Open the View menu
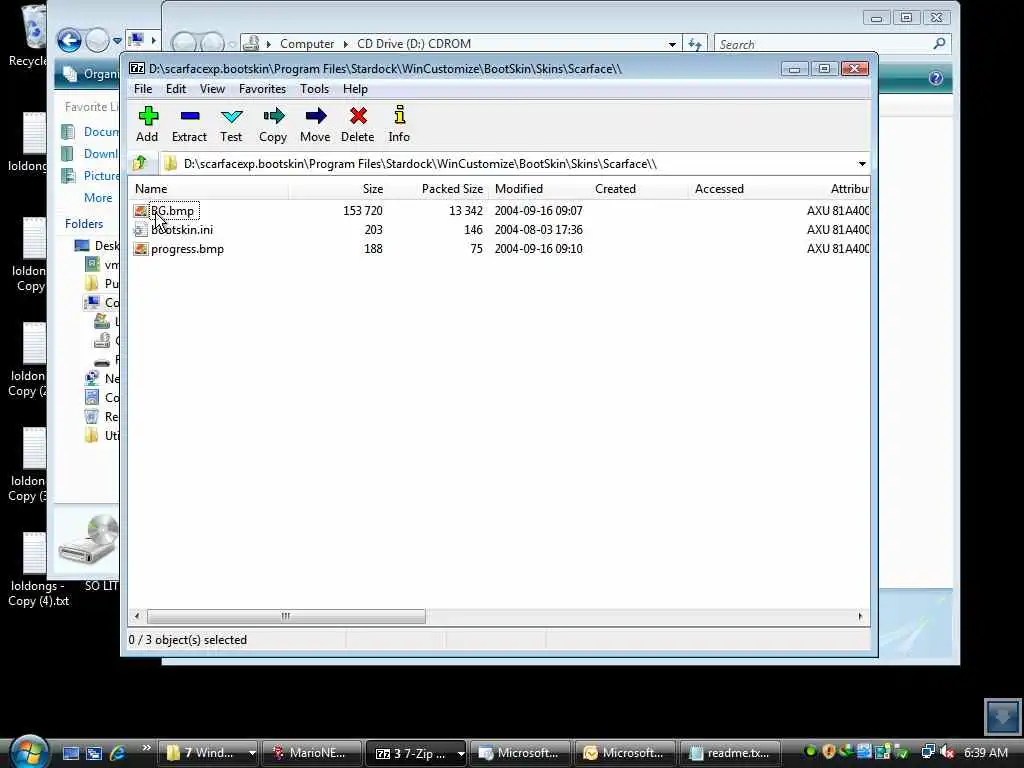This screenshot has height=768, width=1024. pyautogui.click(x=212, y=89)
